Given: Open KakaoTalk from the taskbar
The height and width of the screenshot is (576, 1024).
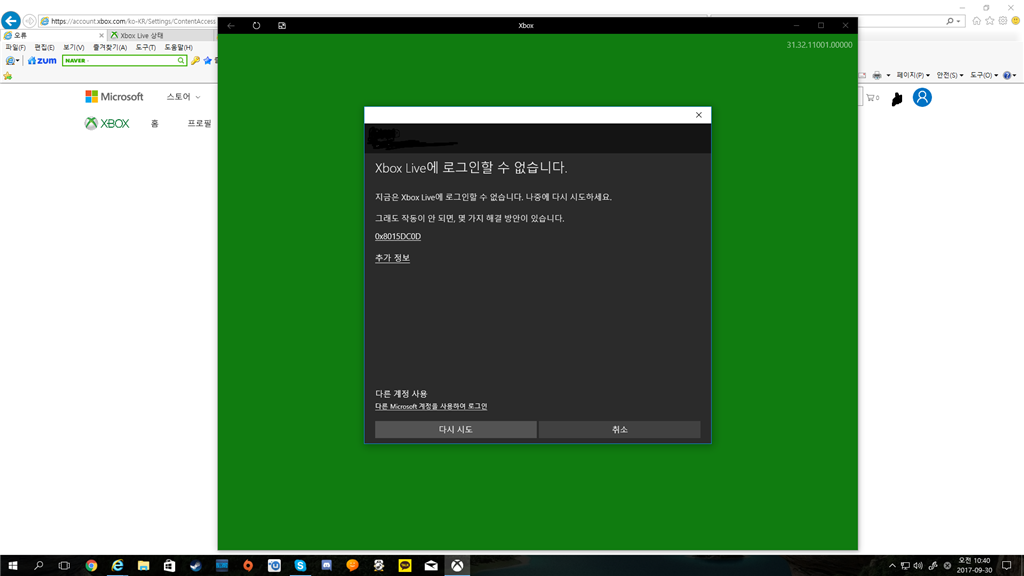Looking at the screenshot, I should tap(405, 566).
